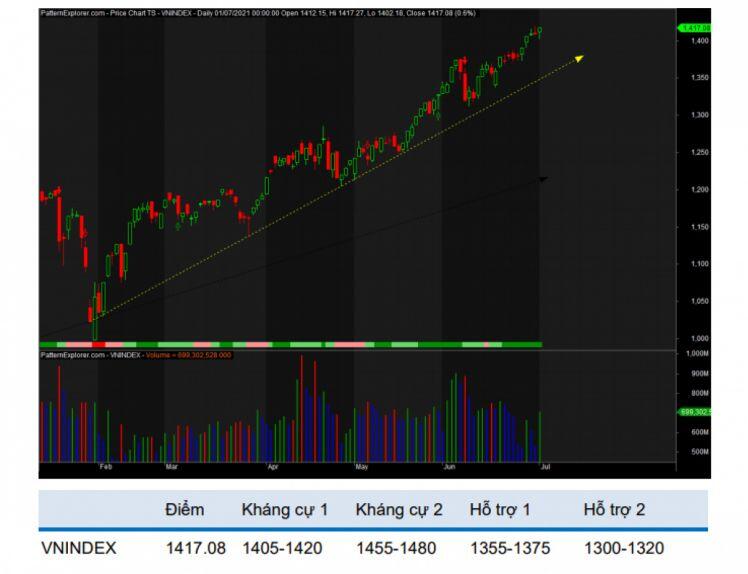Screen dimensions: 748x574
Task: Click the 1,250 price axis label
Action: point(700,153)
